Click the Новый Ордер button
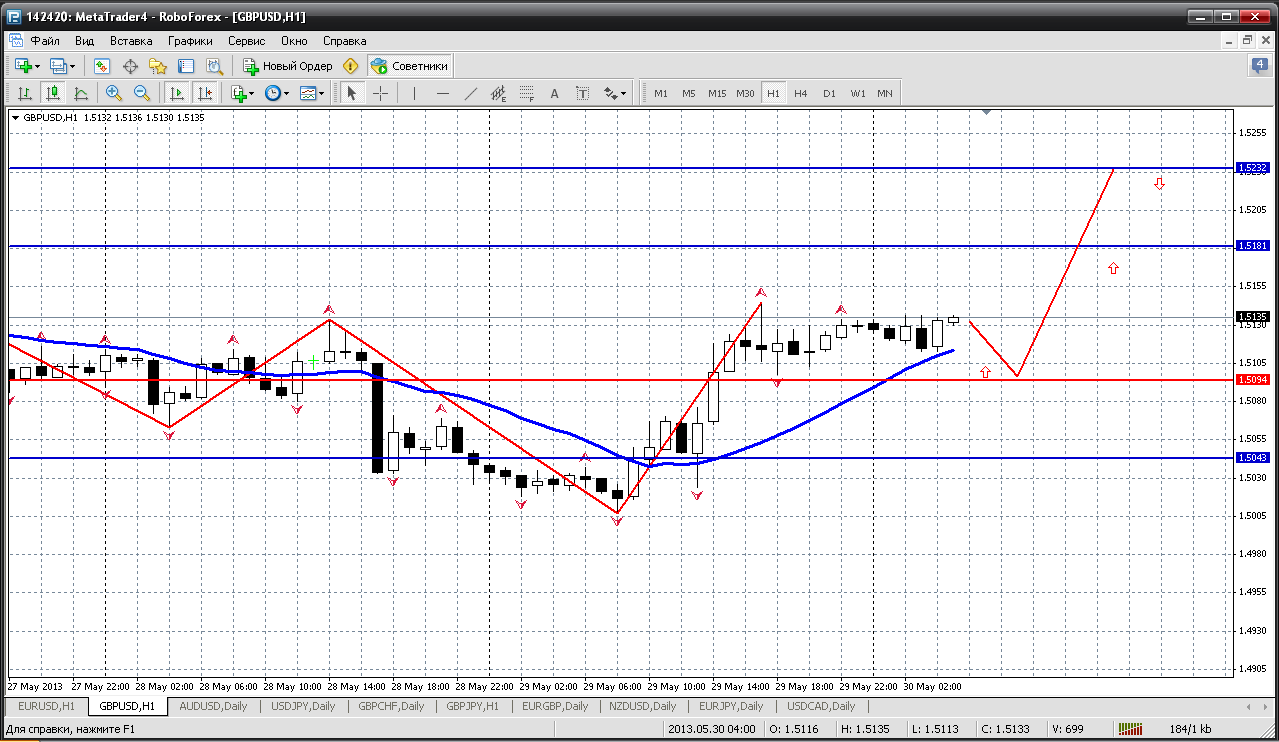Screen dimensions: 1279x742 click(x=287, y=66)
